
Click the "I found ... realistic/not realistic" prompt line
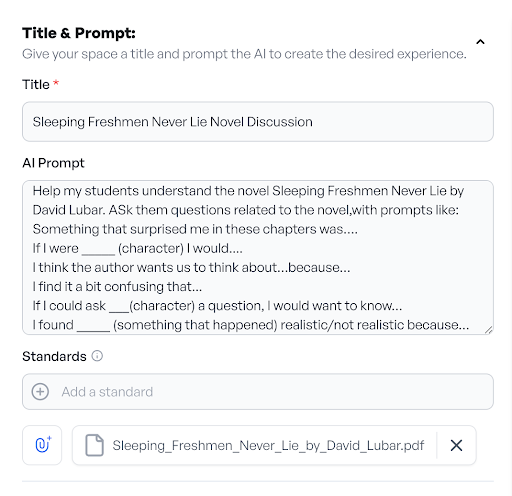click(x=251, y=325)
